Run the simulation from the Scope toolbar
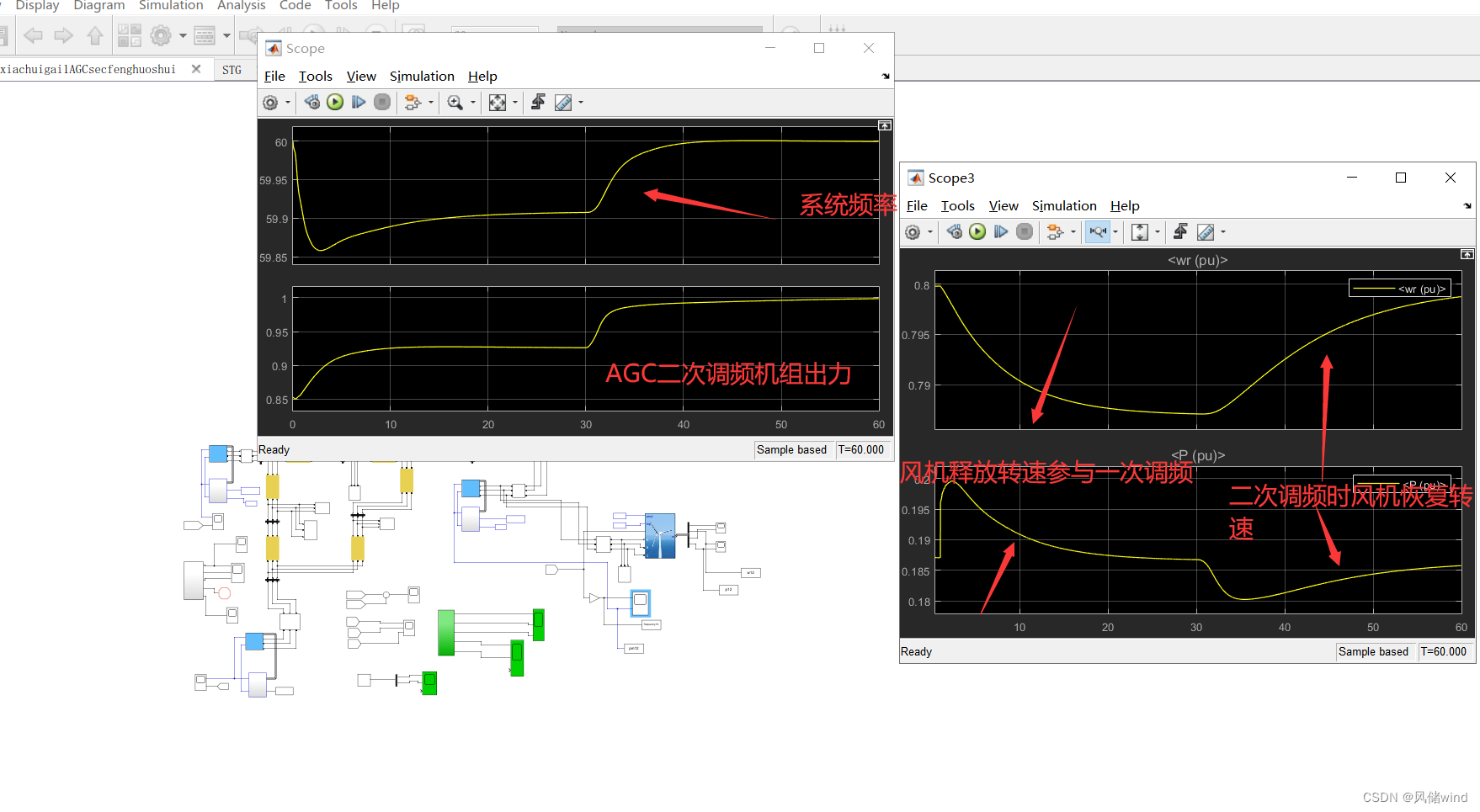This screenshot has width=1480, height=812. coord(334,102)
